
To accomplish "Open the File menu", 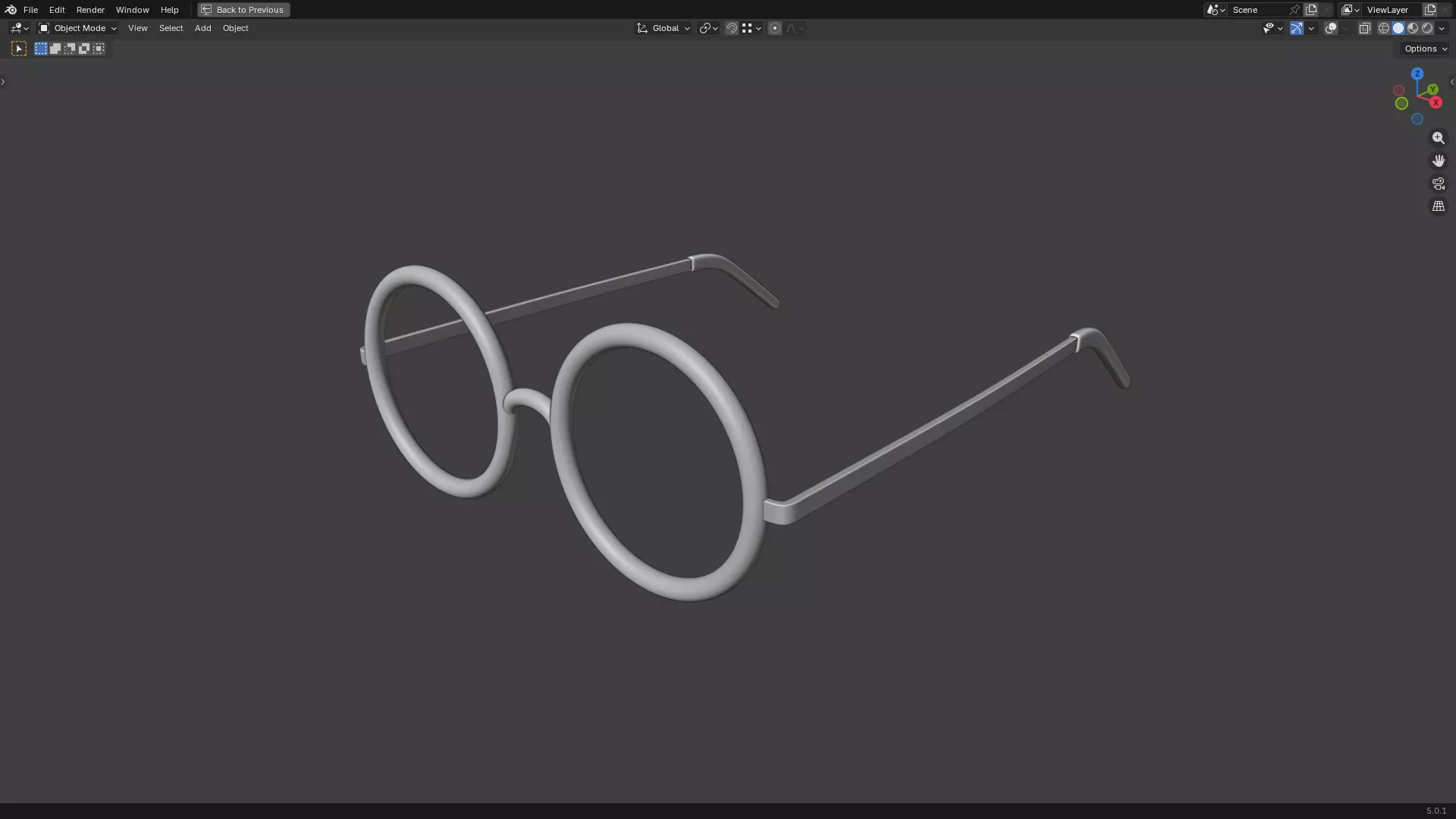I will (x=30, y=10).
